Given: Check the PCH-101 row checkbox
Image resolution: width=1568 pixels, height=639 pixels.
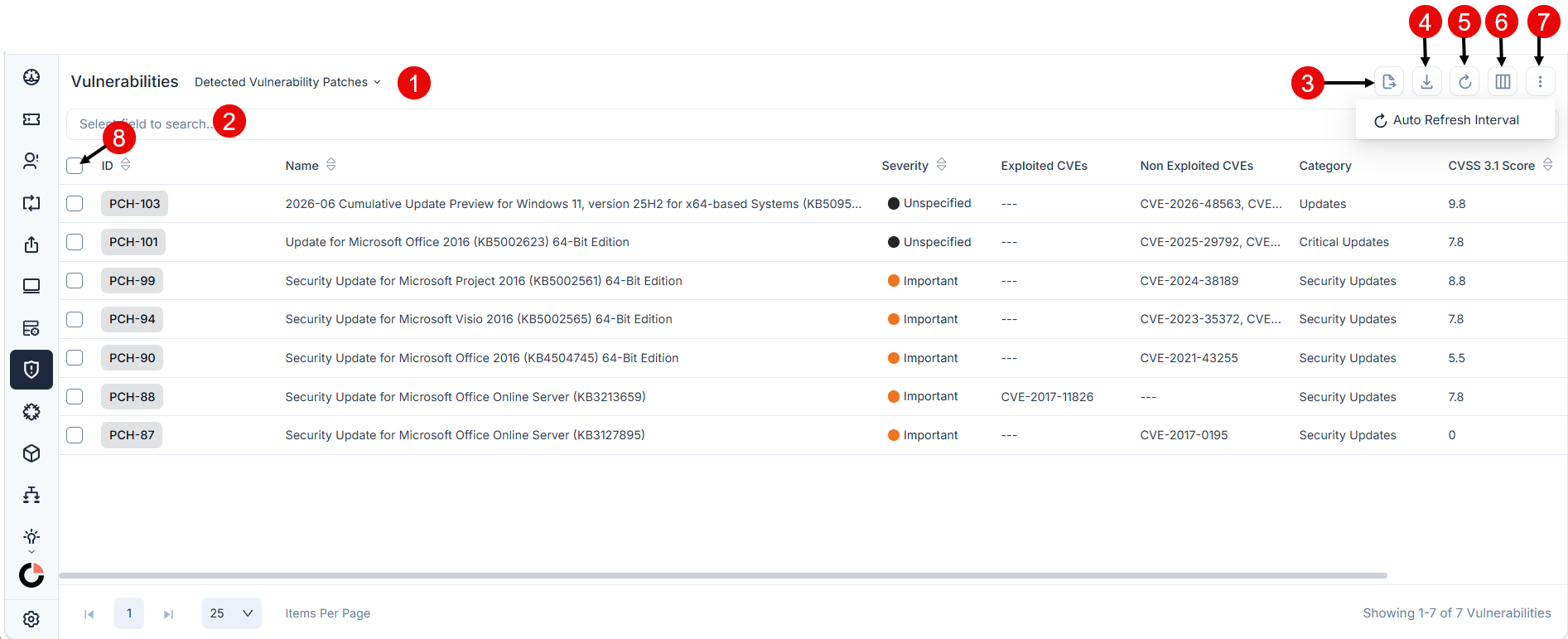Looking at the screenshot, I should [75, 242].
